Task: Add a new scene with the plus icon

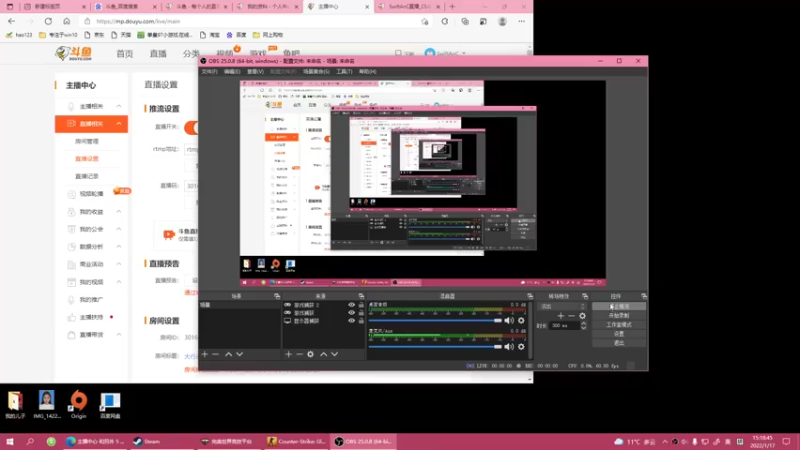Action: coord(205,354)
